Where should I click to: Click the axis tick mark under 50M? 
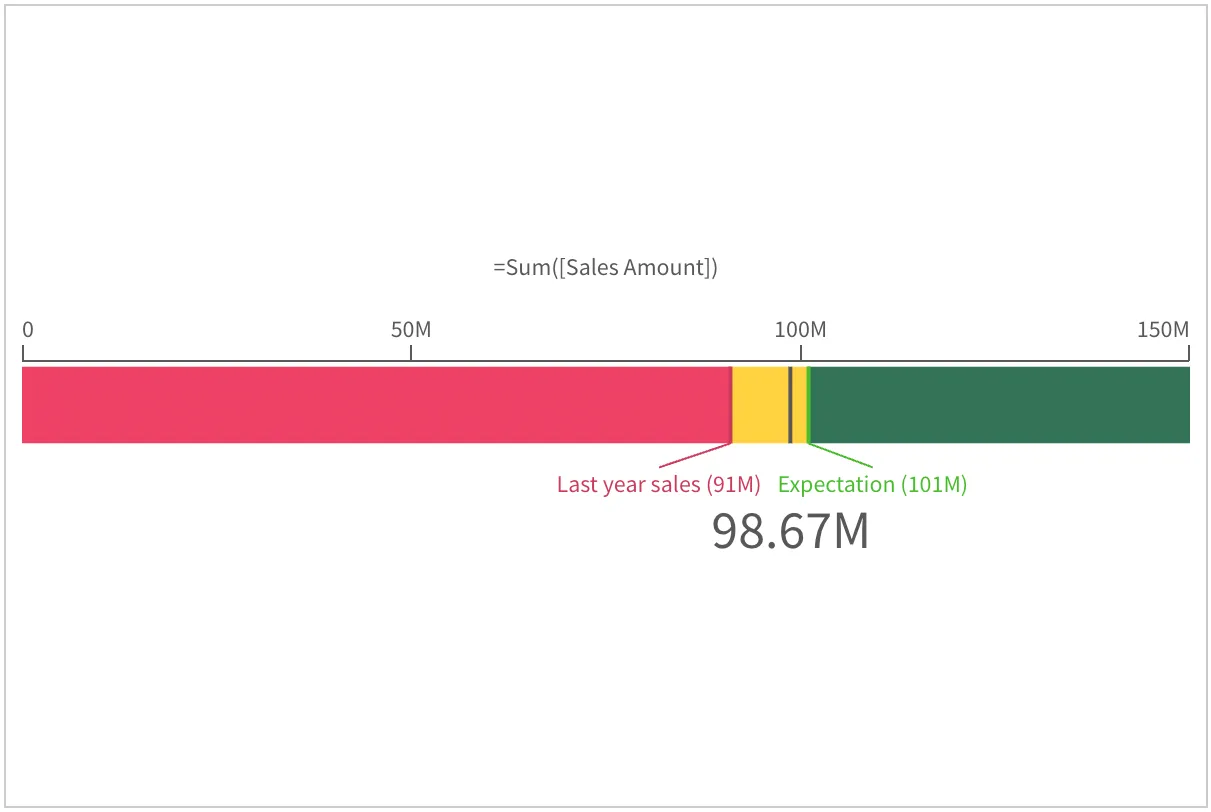[411, 352]
